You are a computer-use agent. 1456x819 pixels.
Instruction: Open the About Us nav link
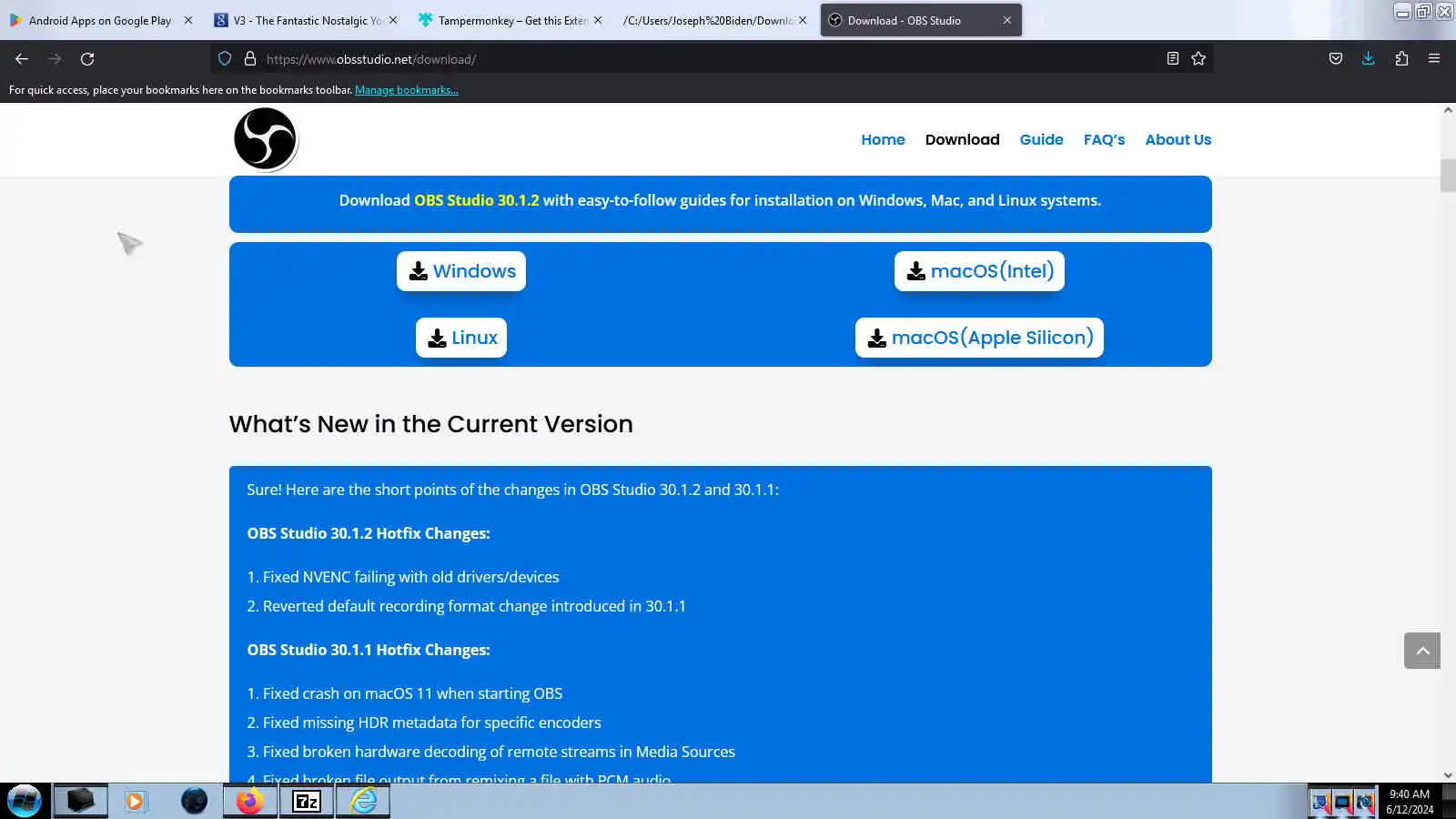tap(1178, 139)
